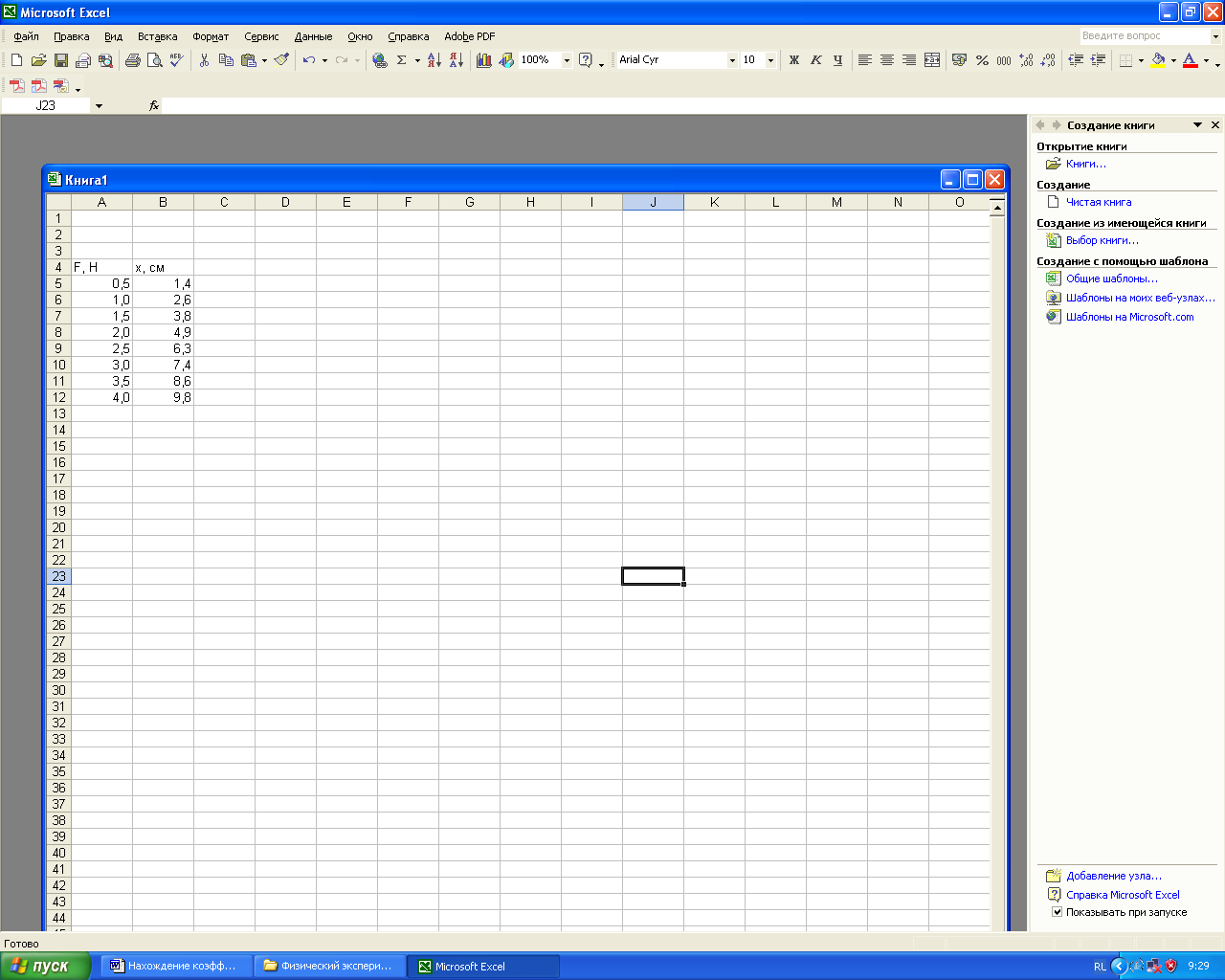Undo the last action
Screen dimensions: 1225x980
pos(308,60)
